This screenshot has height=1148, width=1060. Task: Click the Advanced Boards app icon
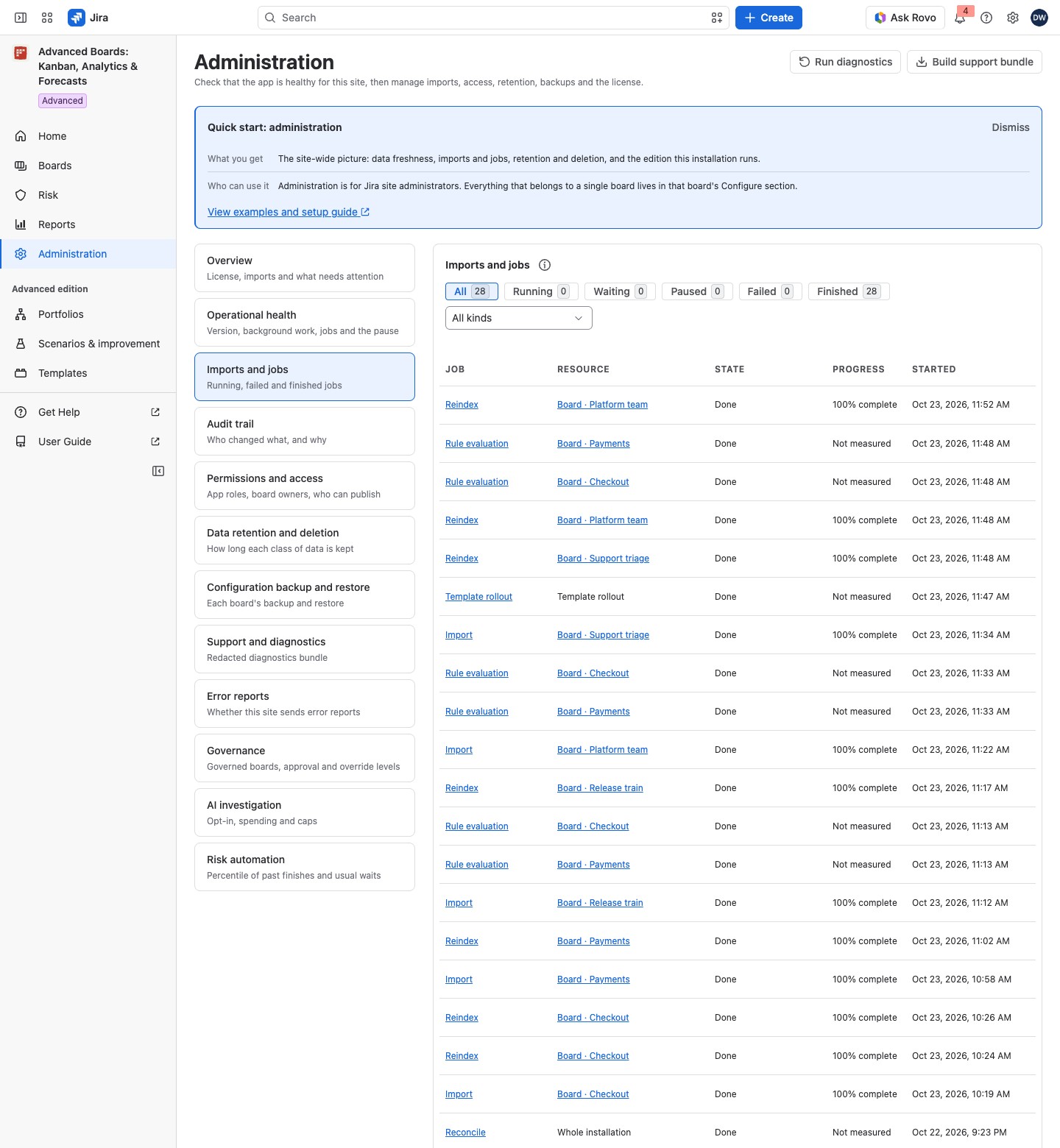click(21, 52)
